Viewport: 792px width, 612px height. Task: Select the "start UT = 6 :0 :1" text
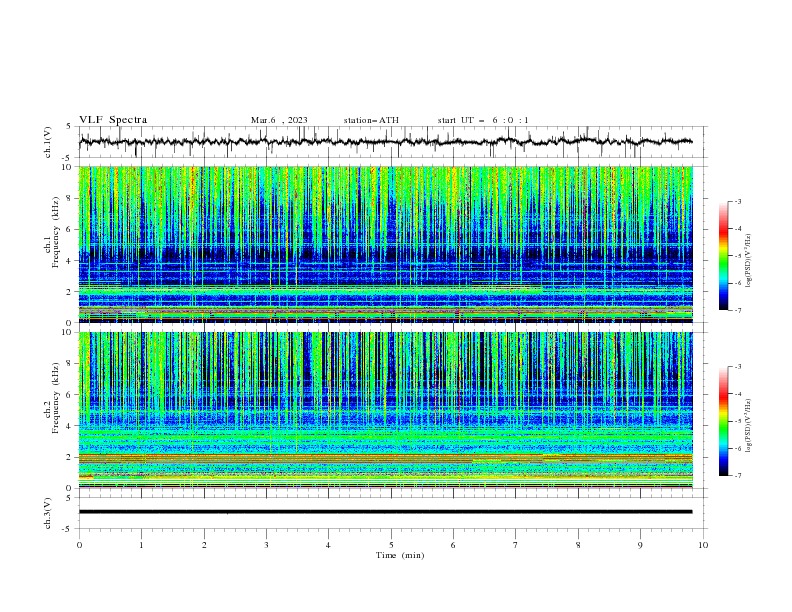[483, 120]
